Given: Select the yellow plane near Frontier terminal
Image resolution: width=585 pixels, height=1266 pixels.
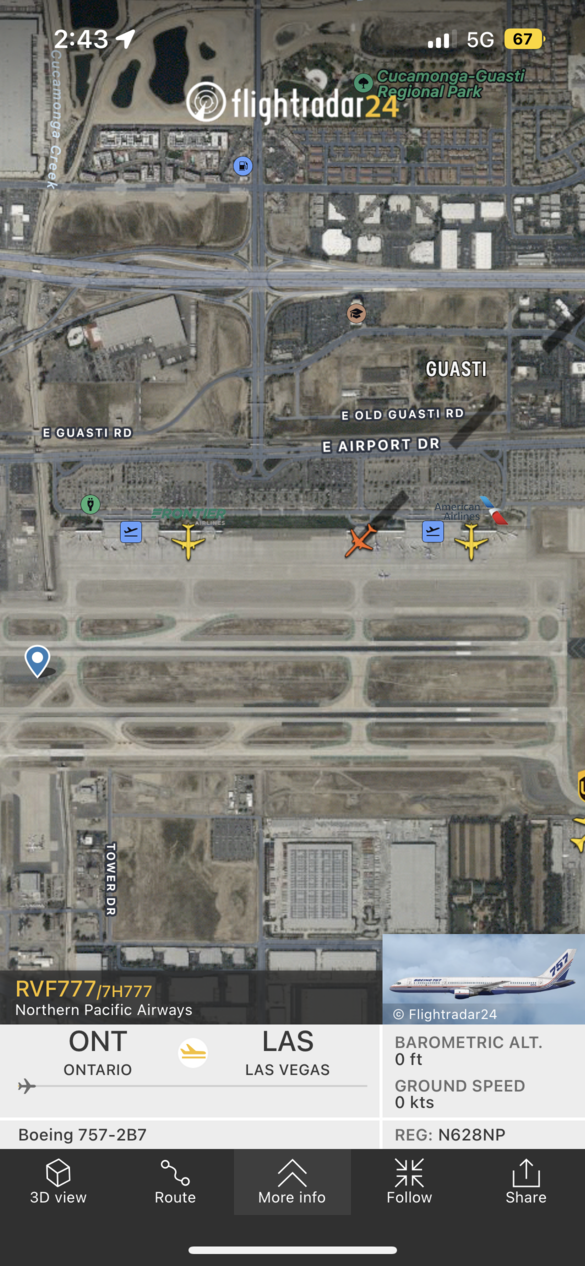Looking at the screenshot, I should pyautogui.click(x=187, y=542).
